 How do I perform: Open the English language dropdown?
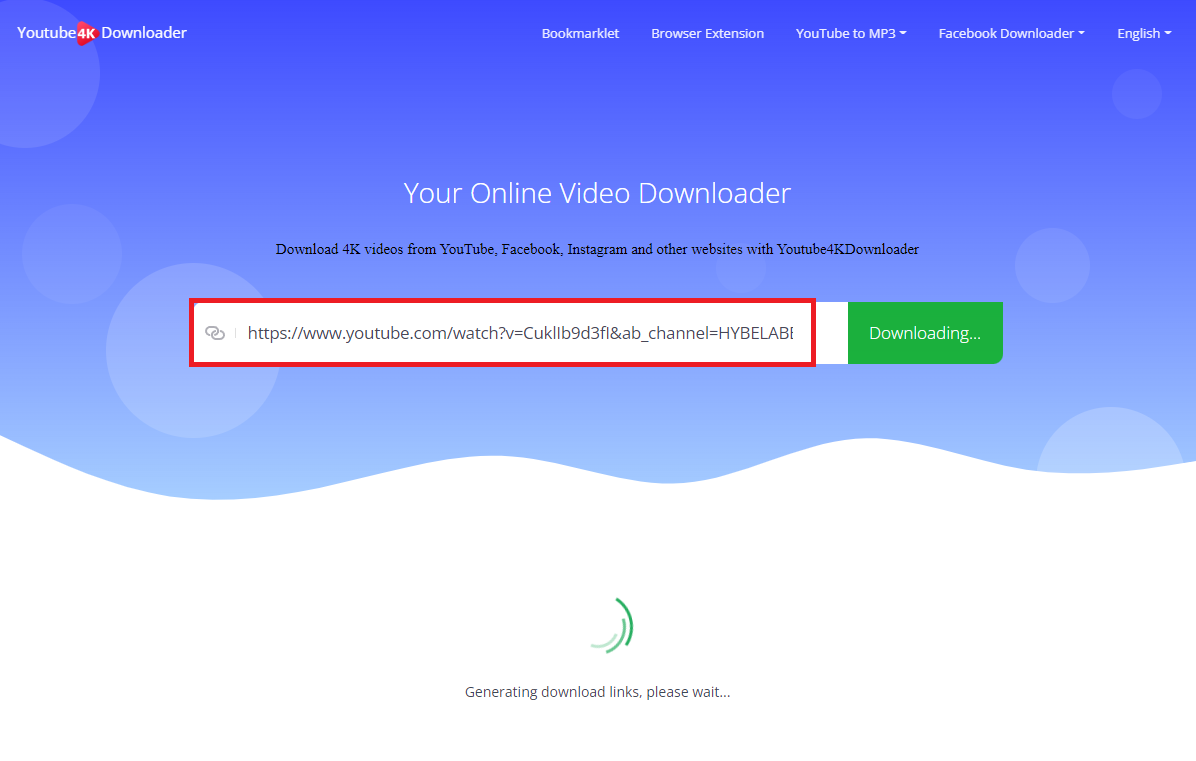1143,34
